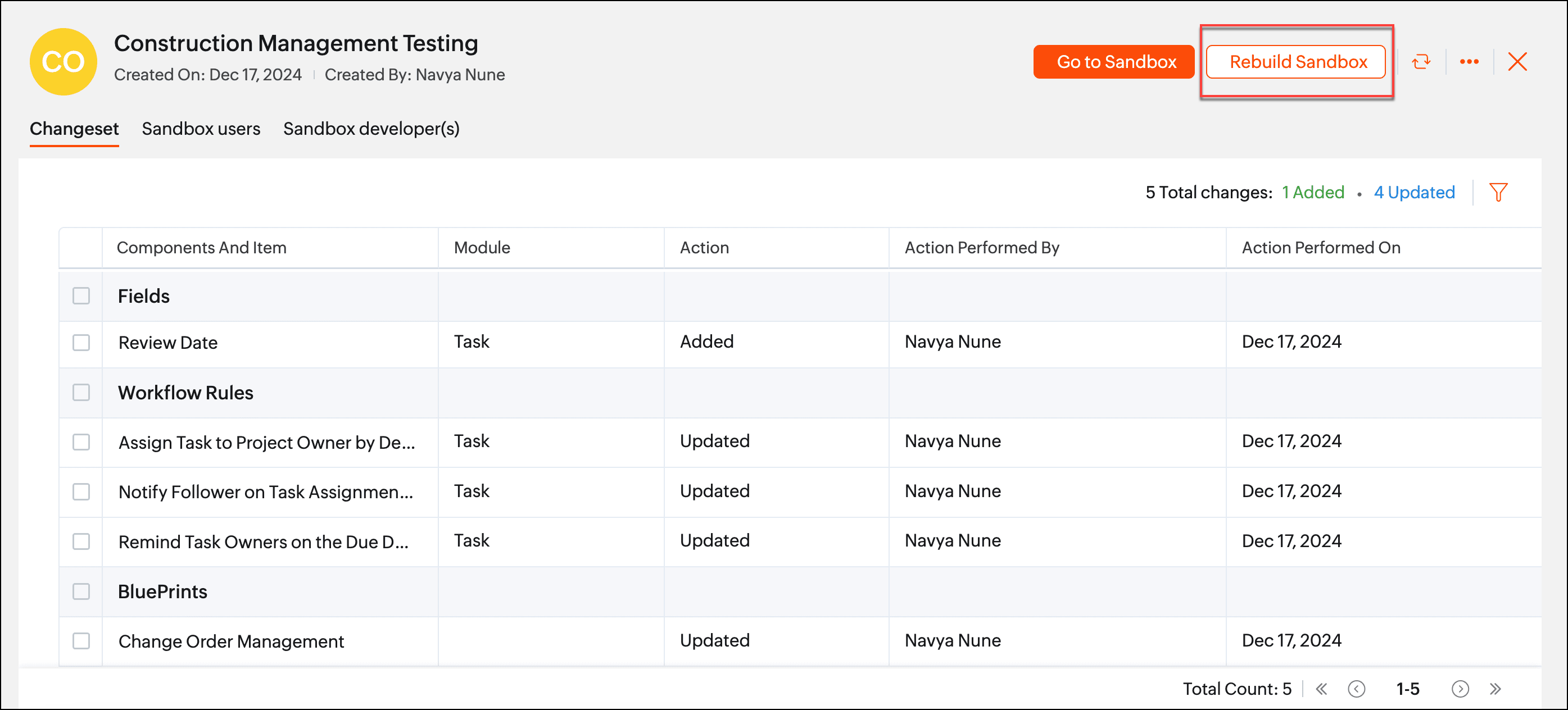The image size is (1568, 710).
Task: Go to the first page of results
Action: pos(1321,689)
